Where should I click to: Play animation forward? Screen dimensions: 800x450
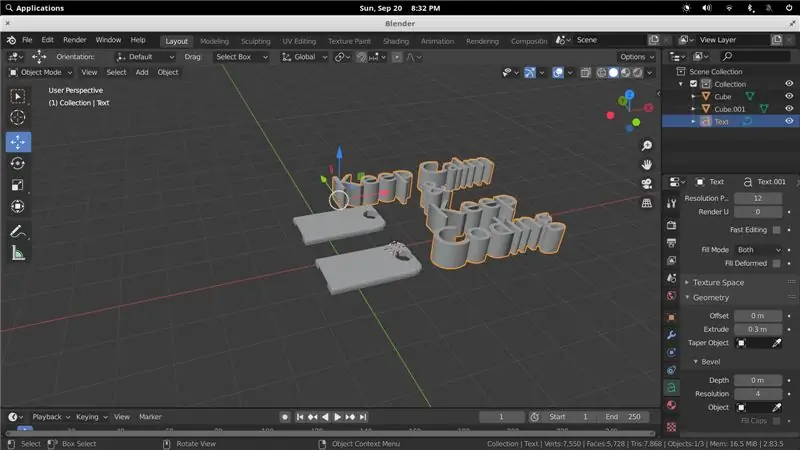tap(337, 417)
